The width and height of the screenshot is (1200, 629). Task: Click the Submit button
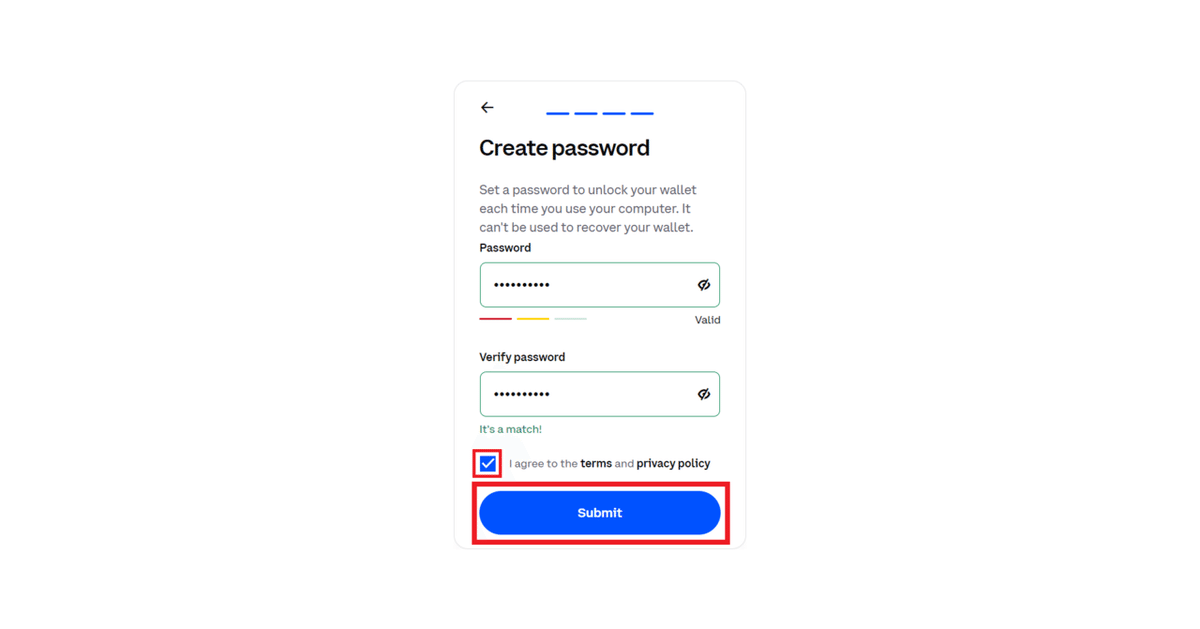600,513
